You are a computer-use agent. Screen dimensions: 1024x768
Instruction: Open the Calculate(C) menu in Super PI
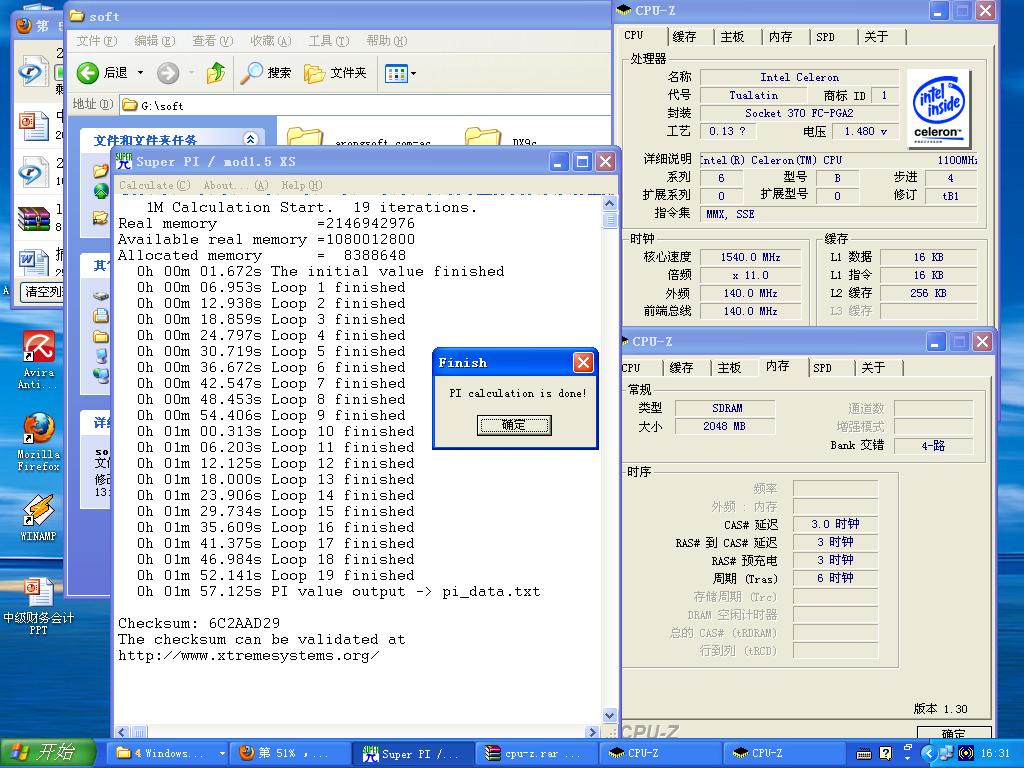(155, 185)
